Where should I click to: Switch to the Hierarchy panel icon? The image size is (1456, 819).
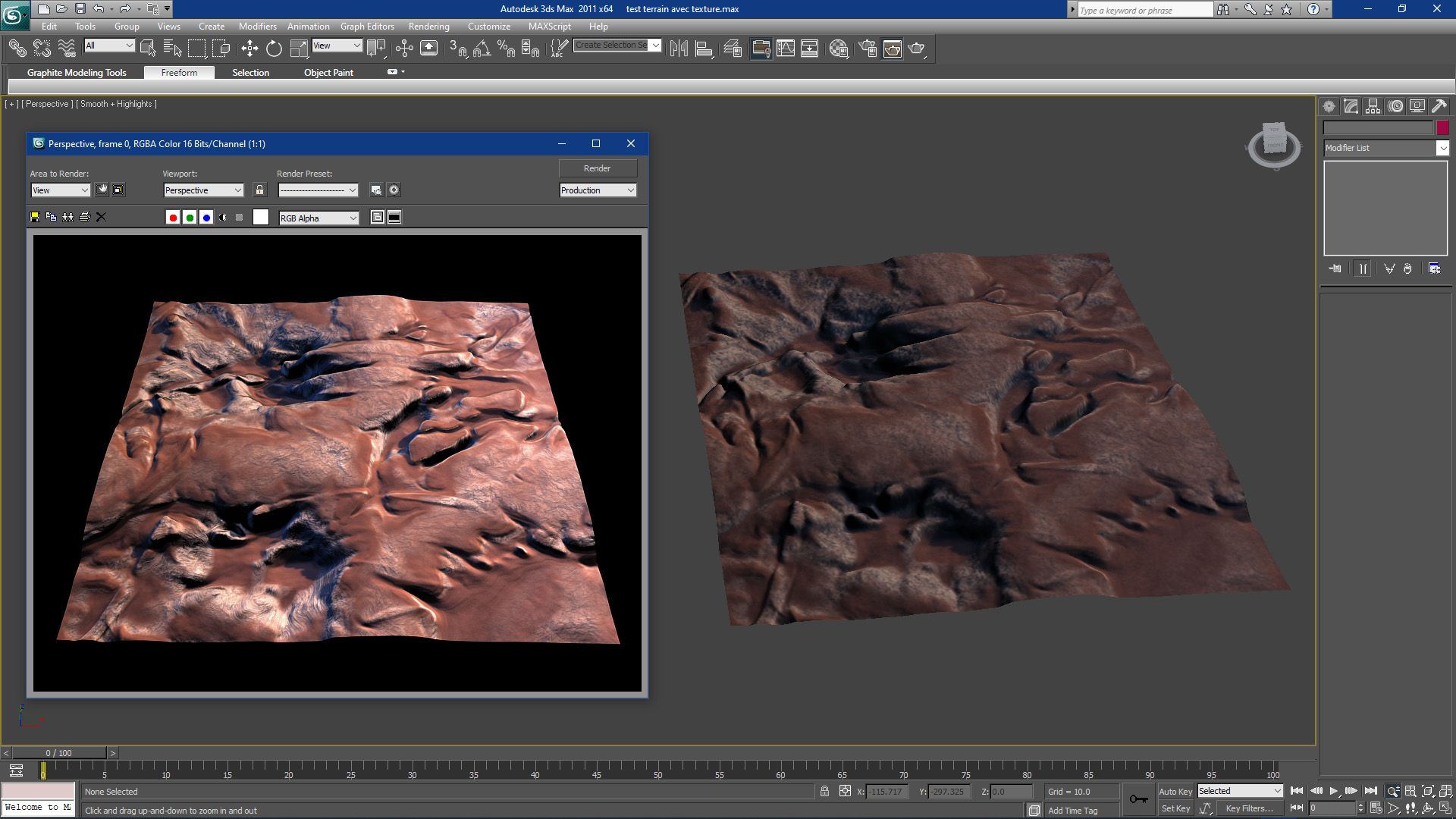pyautogui.click(x=1373, y=106)
